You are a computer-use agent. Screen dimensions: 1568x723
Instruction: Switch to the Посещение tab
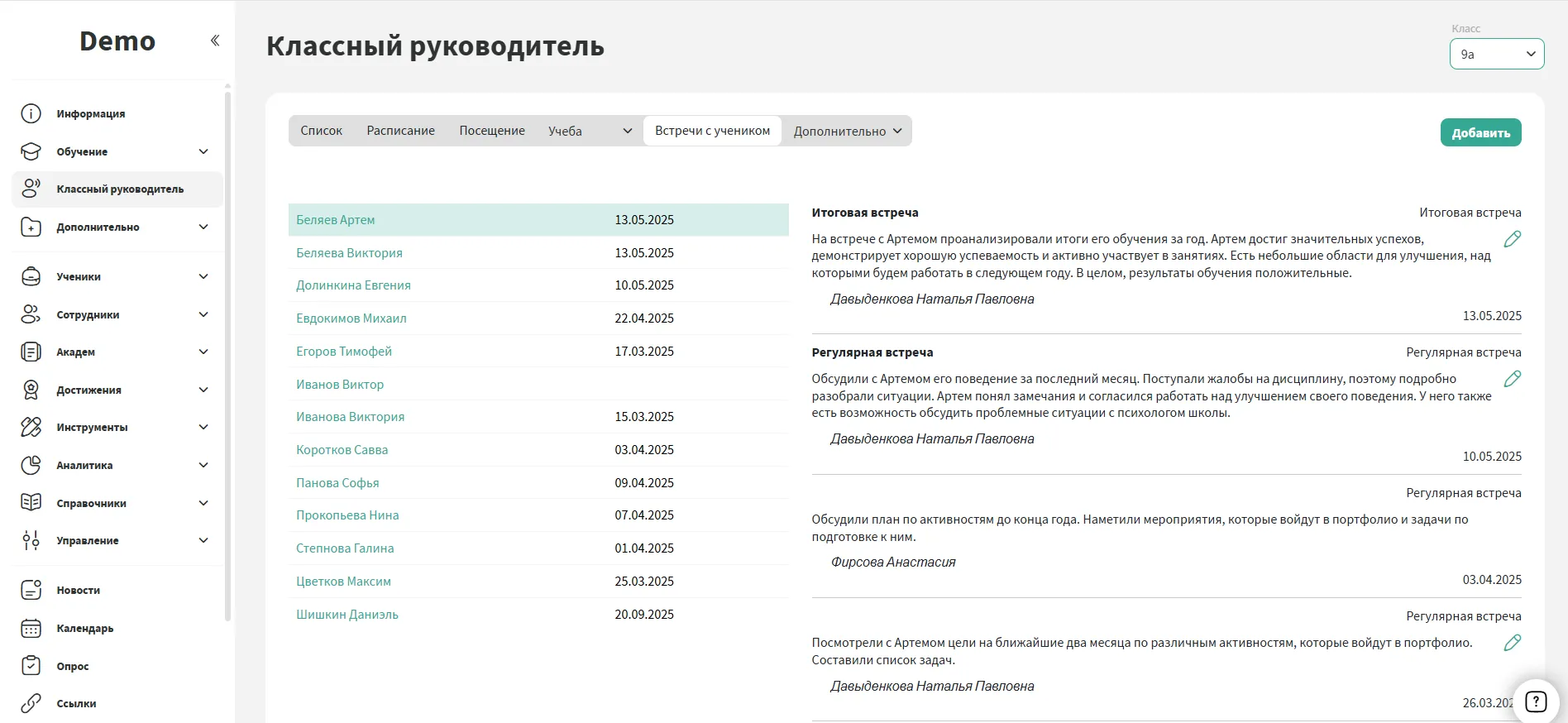[x=492, y=131]
